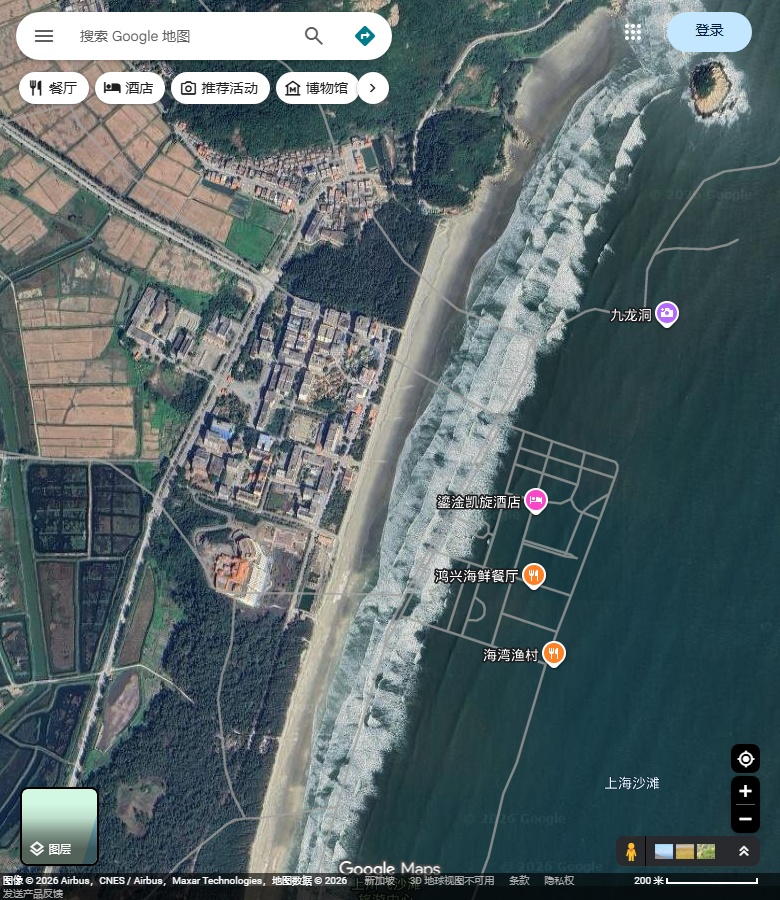Open the Google apps grid
The width and height of the screenshot is (780, 900).
(632, 32)
